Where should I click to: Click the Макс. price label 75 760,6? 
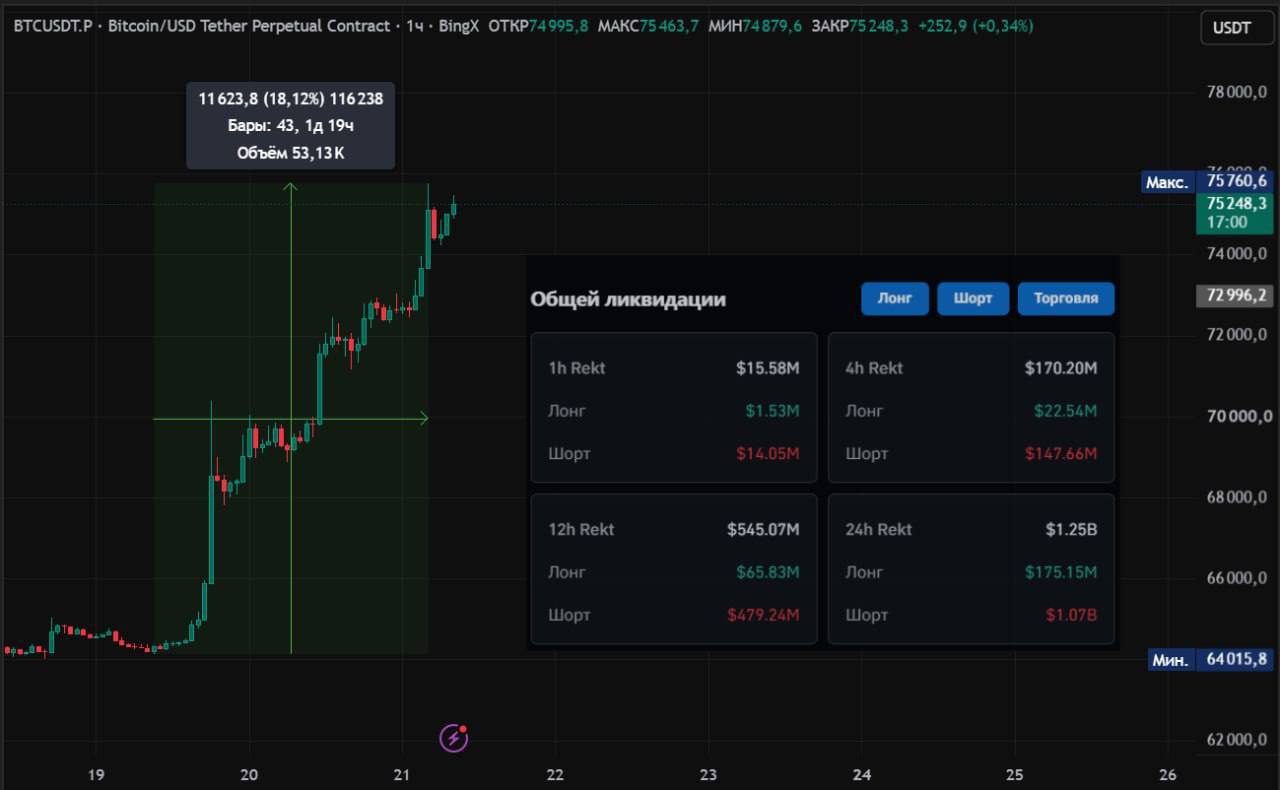click(x=1237, y=181)
